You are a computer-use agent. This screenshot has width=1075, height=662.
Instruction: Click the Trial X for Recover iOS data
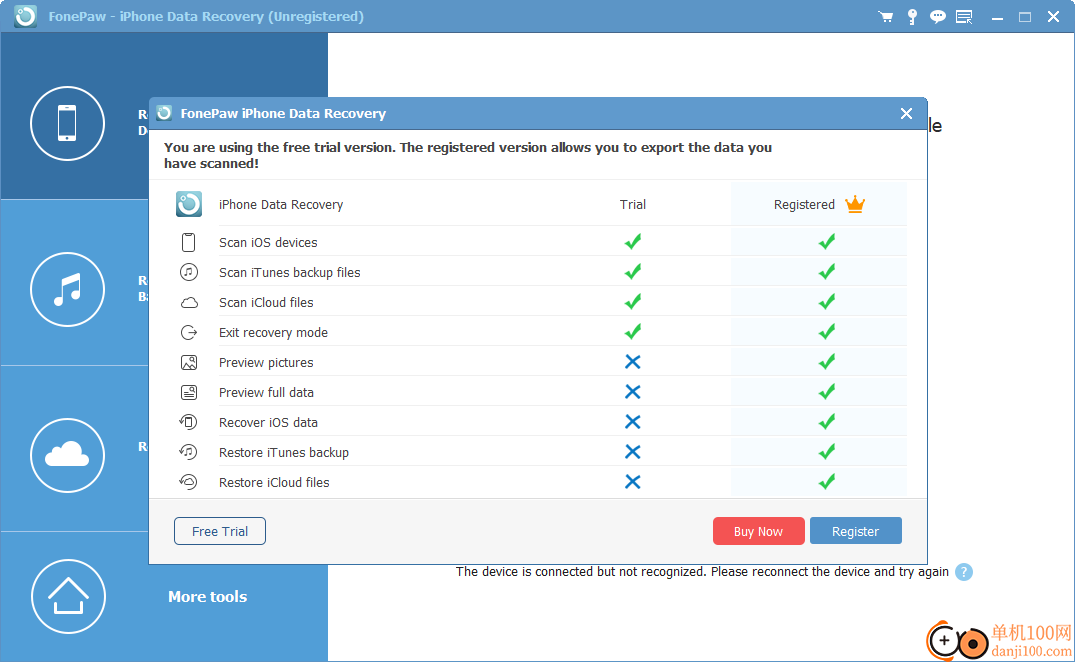[633, 421]
